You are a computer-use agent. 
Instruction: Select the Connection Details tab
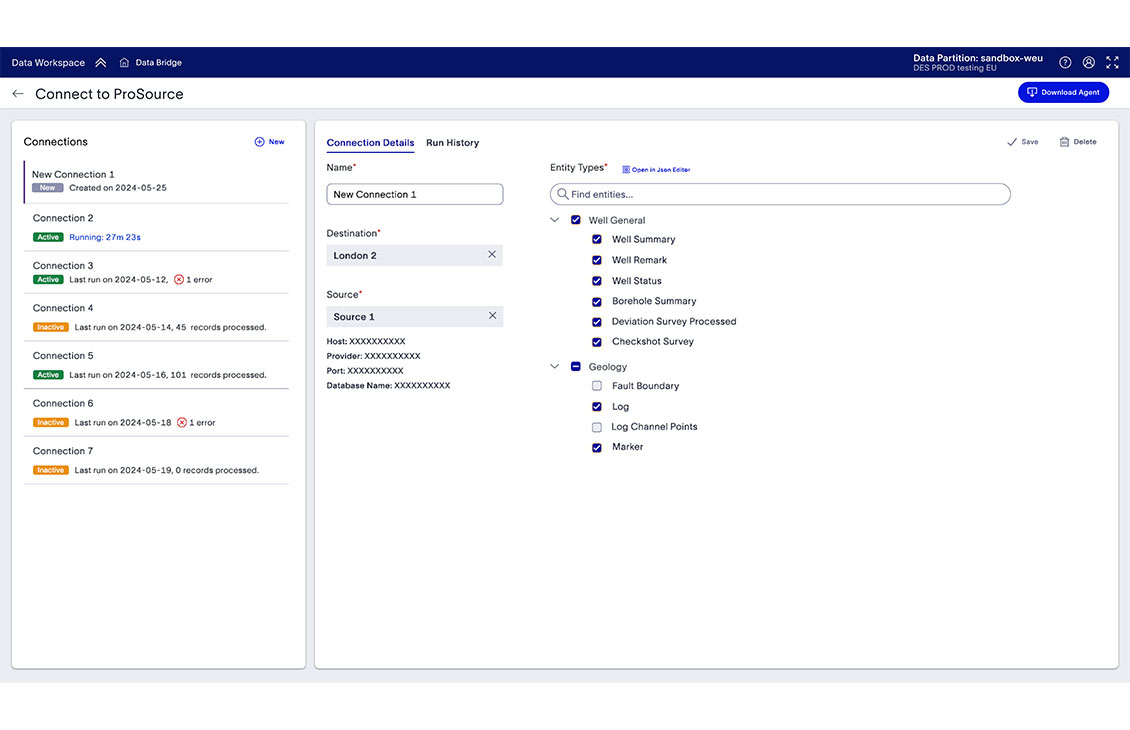[370, 143]
